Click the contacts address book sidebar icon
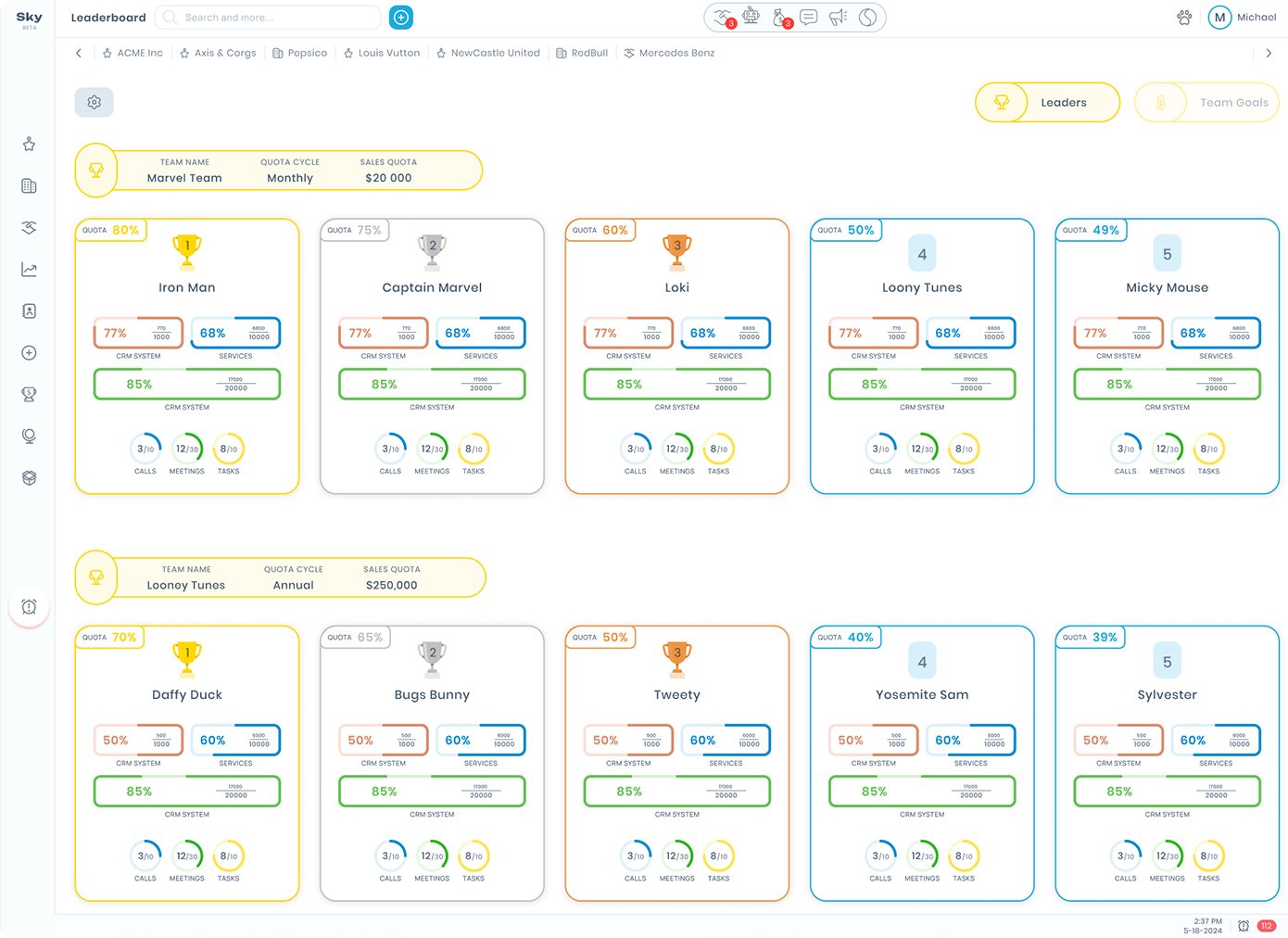Image resolution: width=1288 pixels, height=938 pixels. [x=30, y=311]
